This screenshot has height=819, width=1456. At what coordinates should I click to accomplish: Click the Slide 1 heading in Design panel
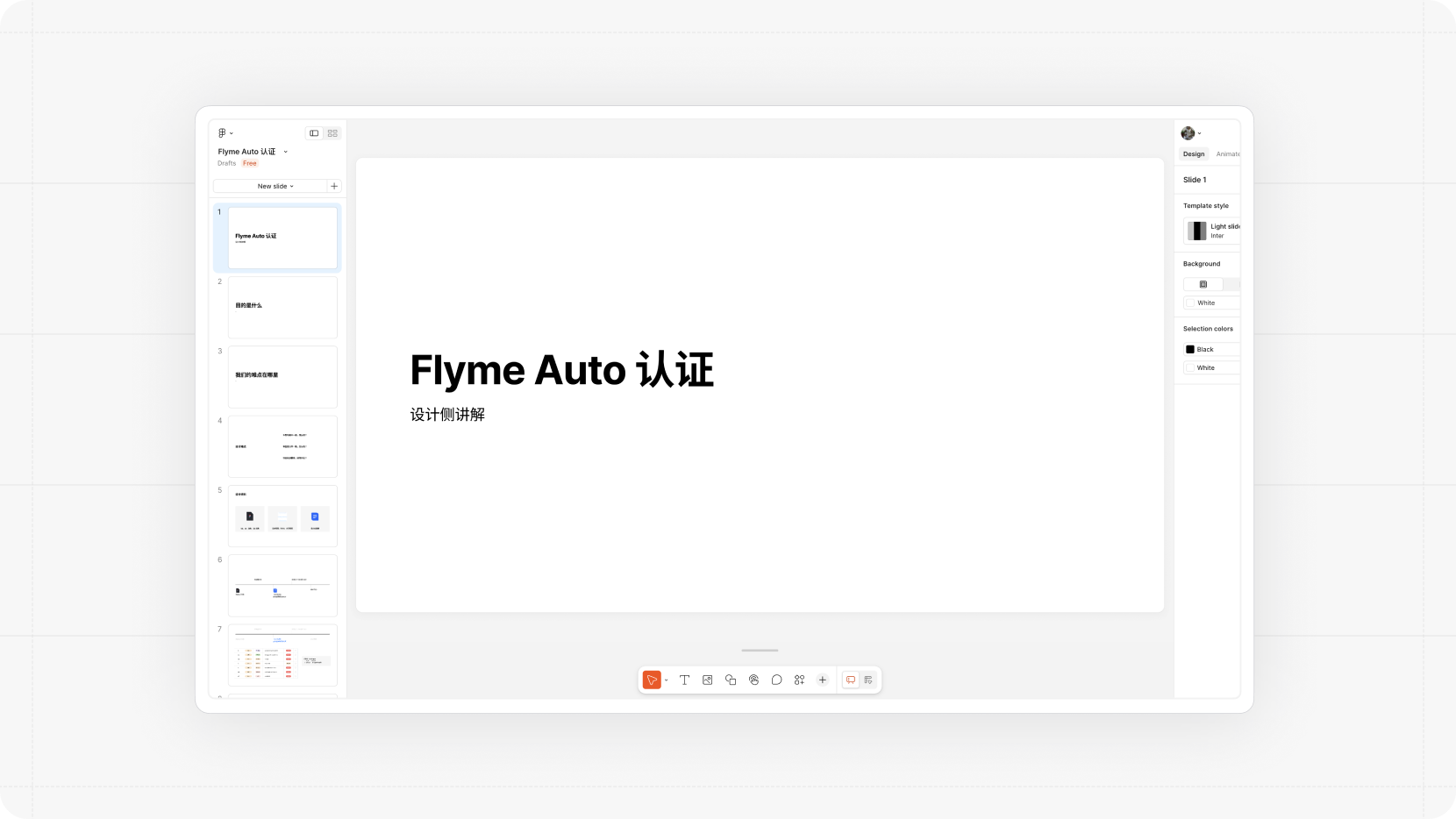(1195, 180)
